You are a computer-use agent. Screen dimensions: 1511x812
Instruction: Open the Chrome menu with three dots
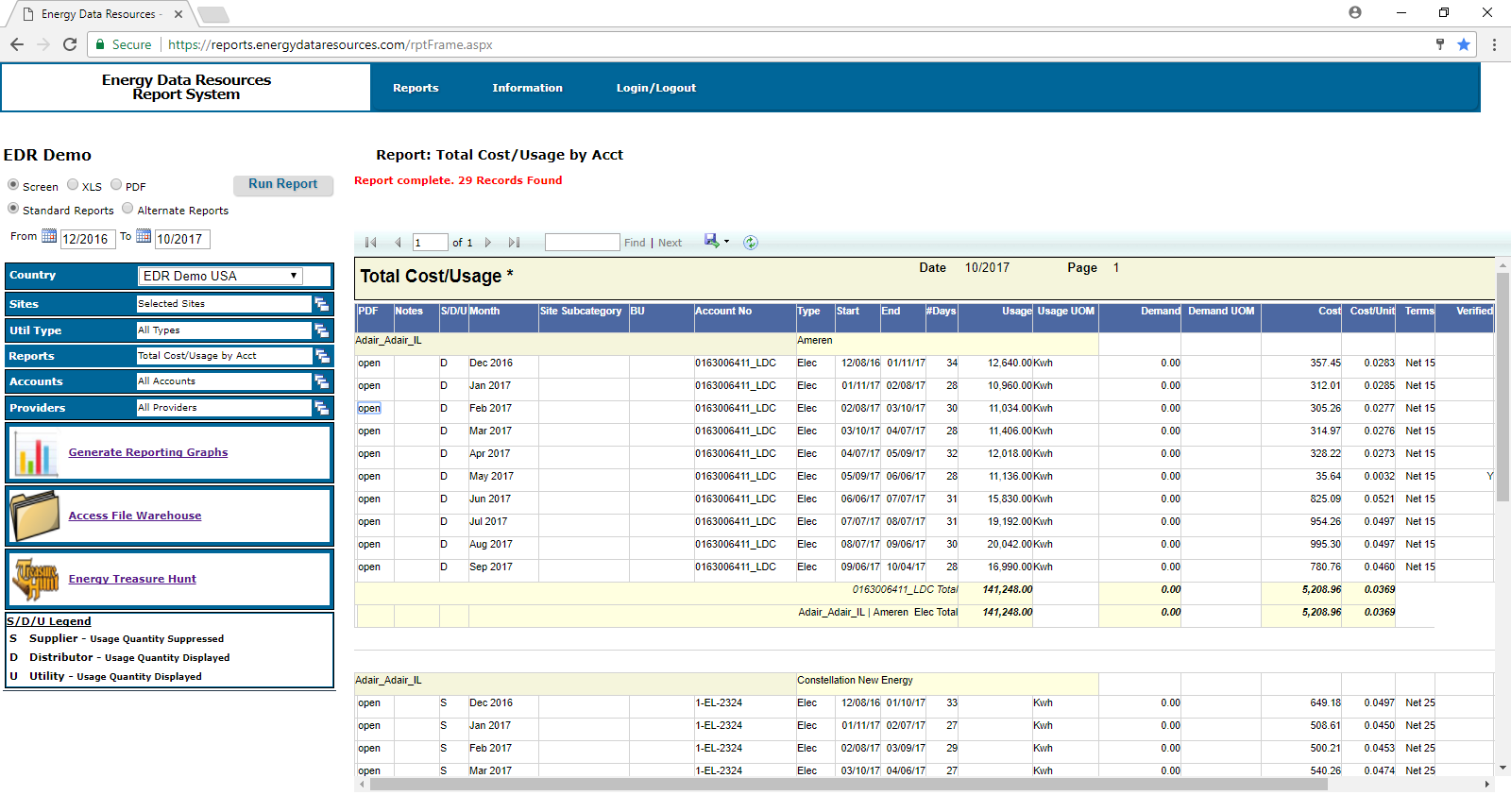(1494, 44)
